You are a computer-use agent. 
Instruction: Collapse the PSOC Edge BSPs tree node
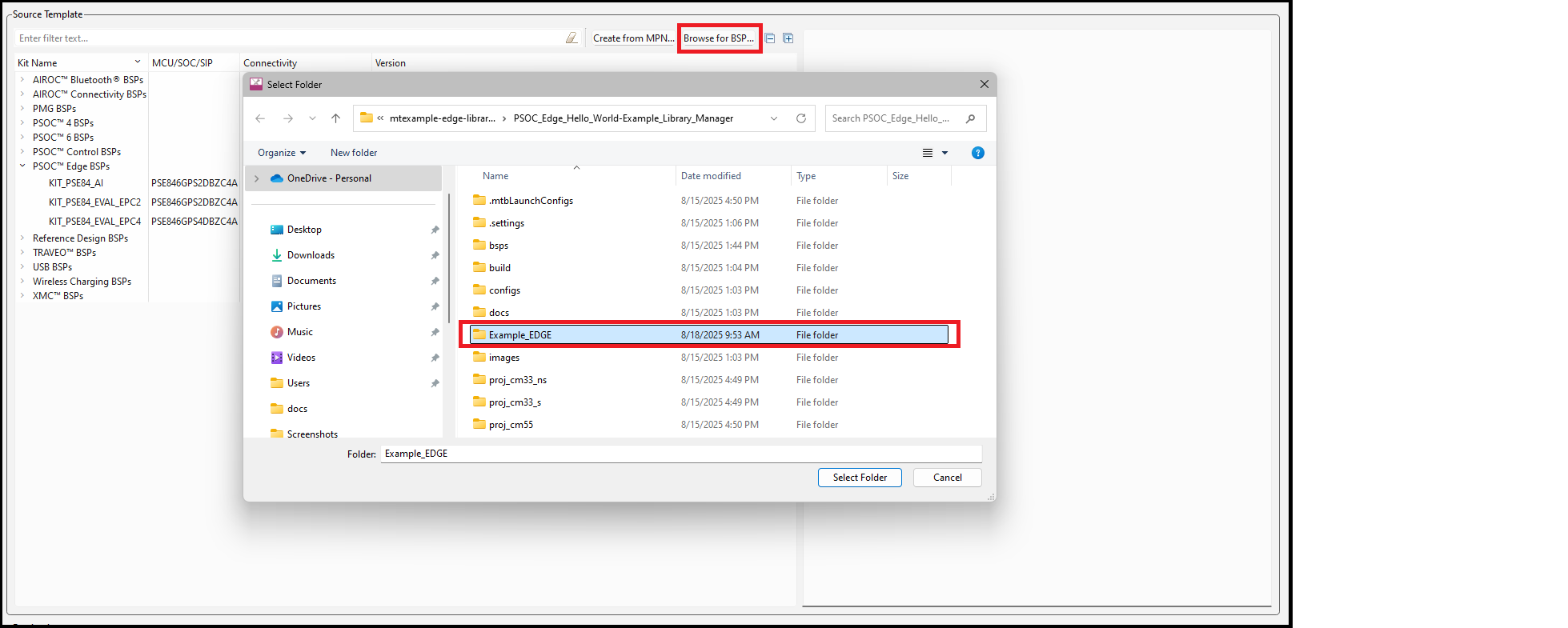pyautogui.click(x=22, y=166)
